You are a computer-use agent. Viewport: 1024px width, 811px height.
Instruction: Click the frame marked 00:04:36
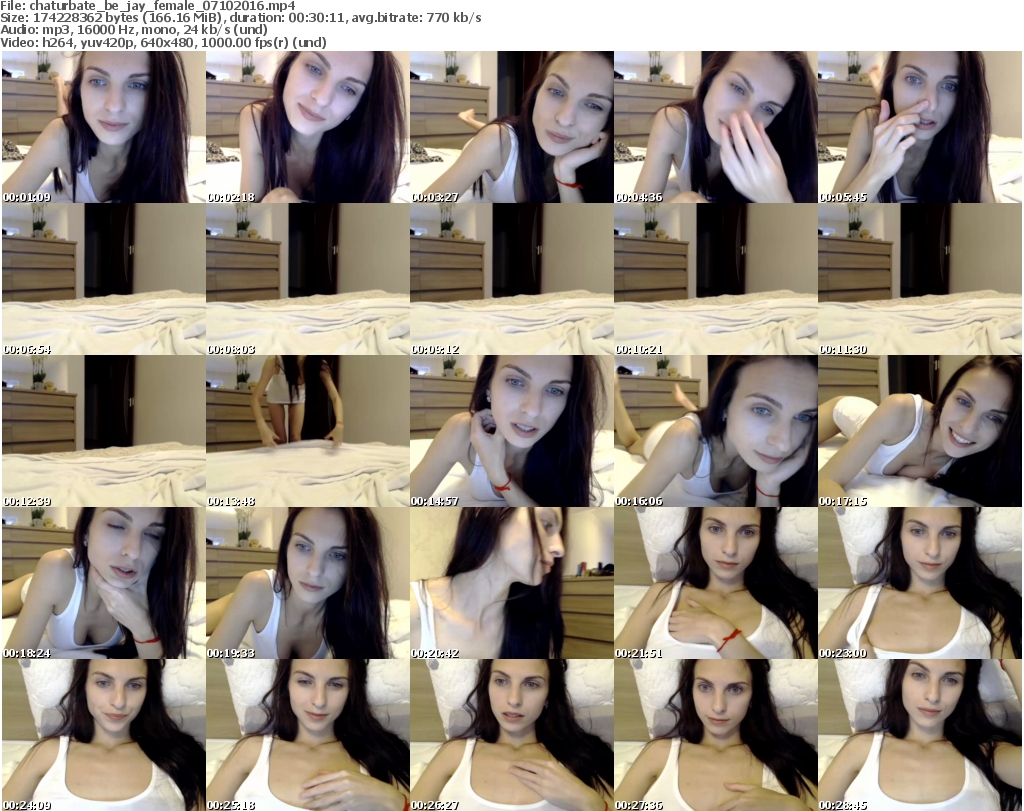(716, 127)
